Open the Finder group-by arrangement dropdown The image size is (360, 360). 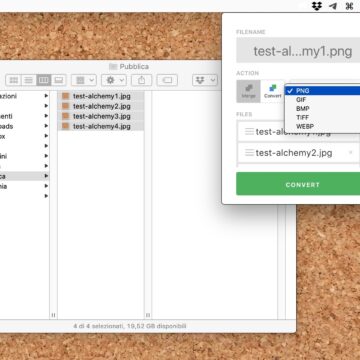pyautogui.click(x=84, y=80)
